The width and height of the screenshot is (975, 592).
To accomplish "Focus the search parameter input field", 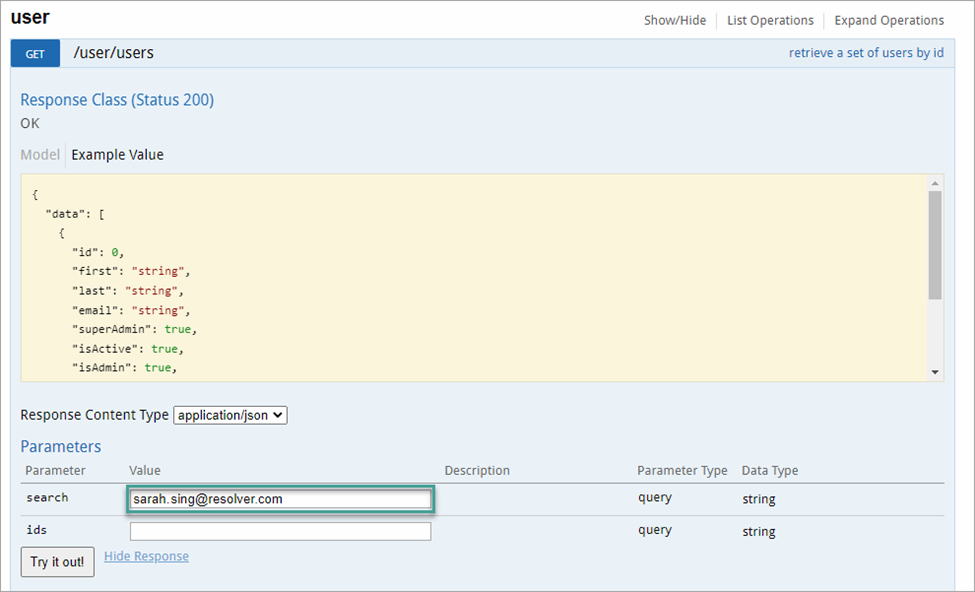I will click(x=280, y=499).
